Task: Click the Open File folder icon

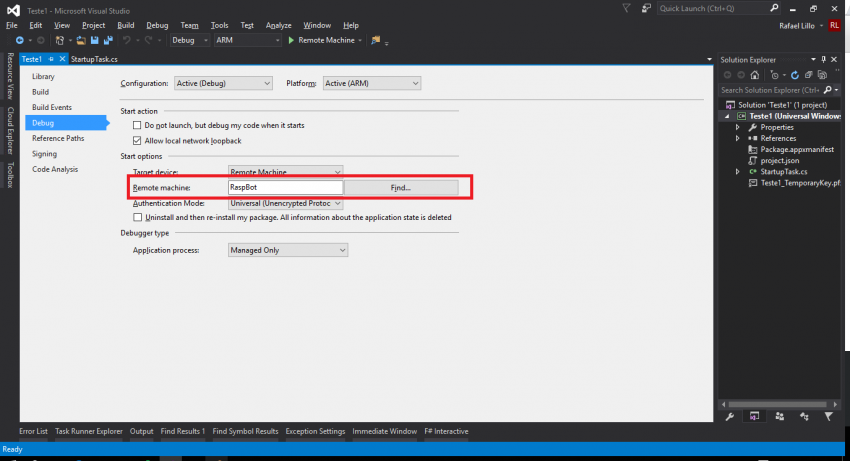Action: pyautogui.click(x=79, y=41)
